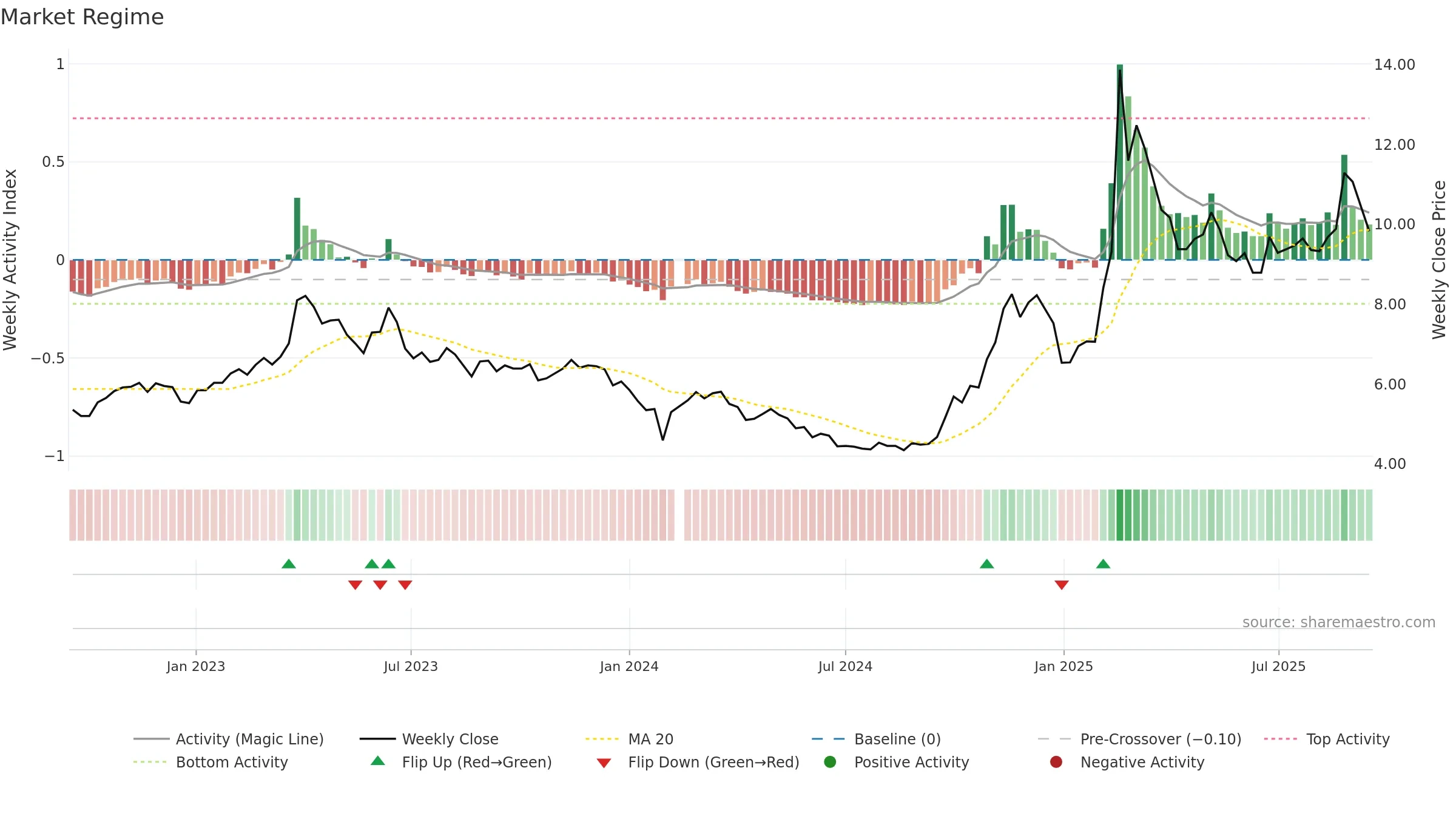
Task: Click the Market Regime chart title
Action: tap(82, 17)
